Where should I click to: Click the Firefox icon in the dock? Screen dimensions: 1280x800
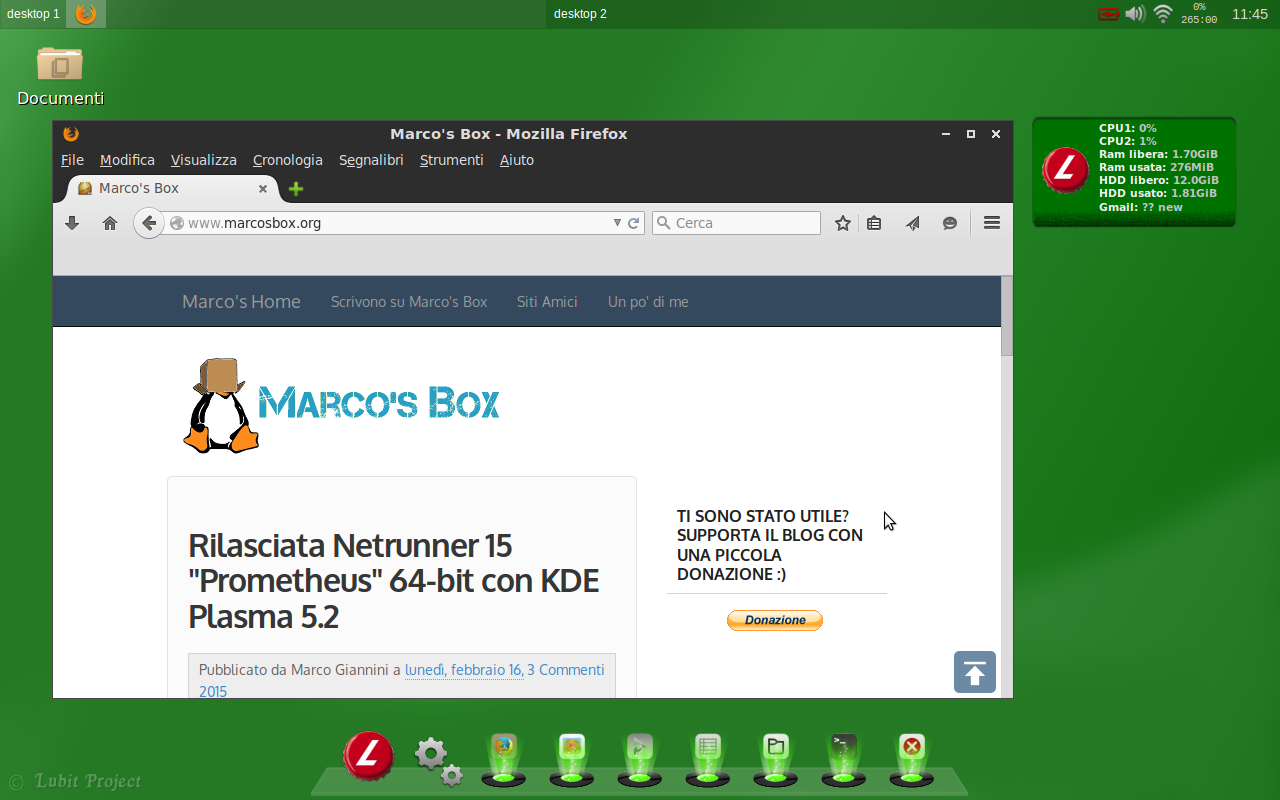point(503,745)
